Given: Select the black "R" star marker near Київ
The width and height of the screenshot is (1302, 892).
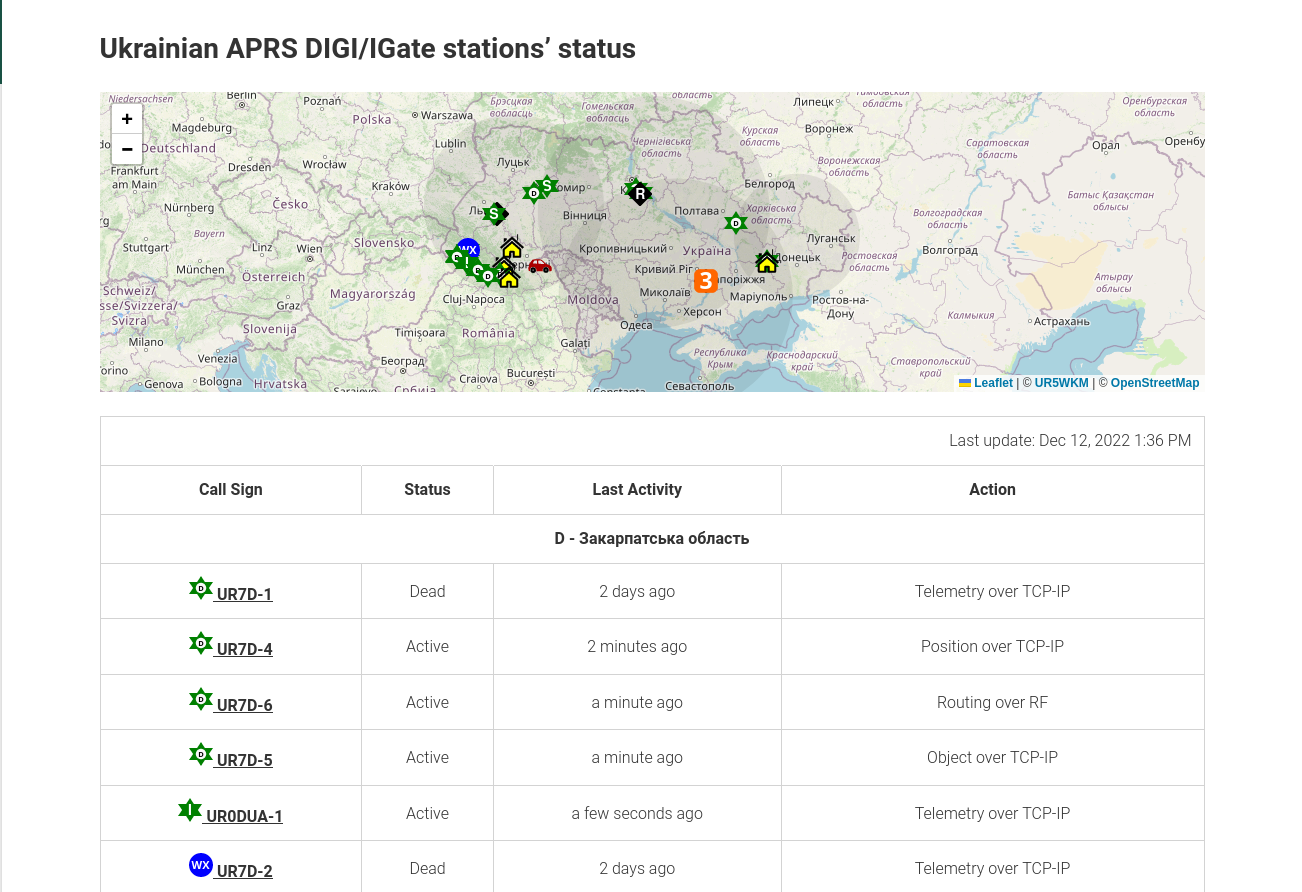Looking at the screenshot, I should [639, 193].
